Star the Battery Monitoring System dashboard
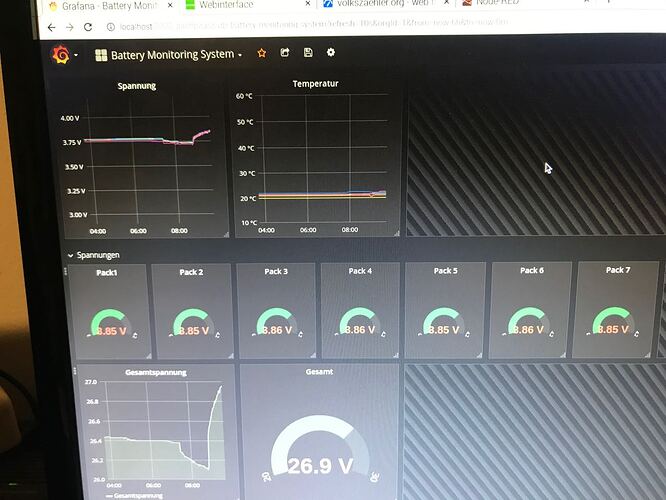This screenshot has height=500, width=666. [x=262, y=53]
